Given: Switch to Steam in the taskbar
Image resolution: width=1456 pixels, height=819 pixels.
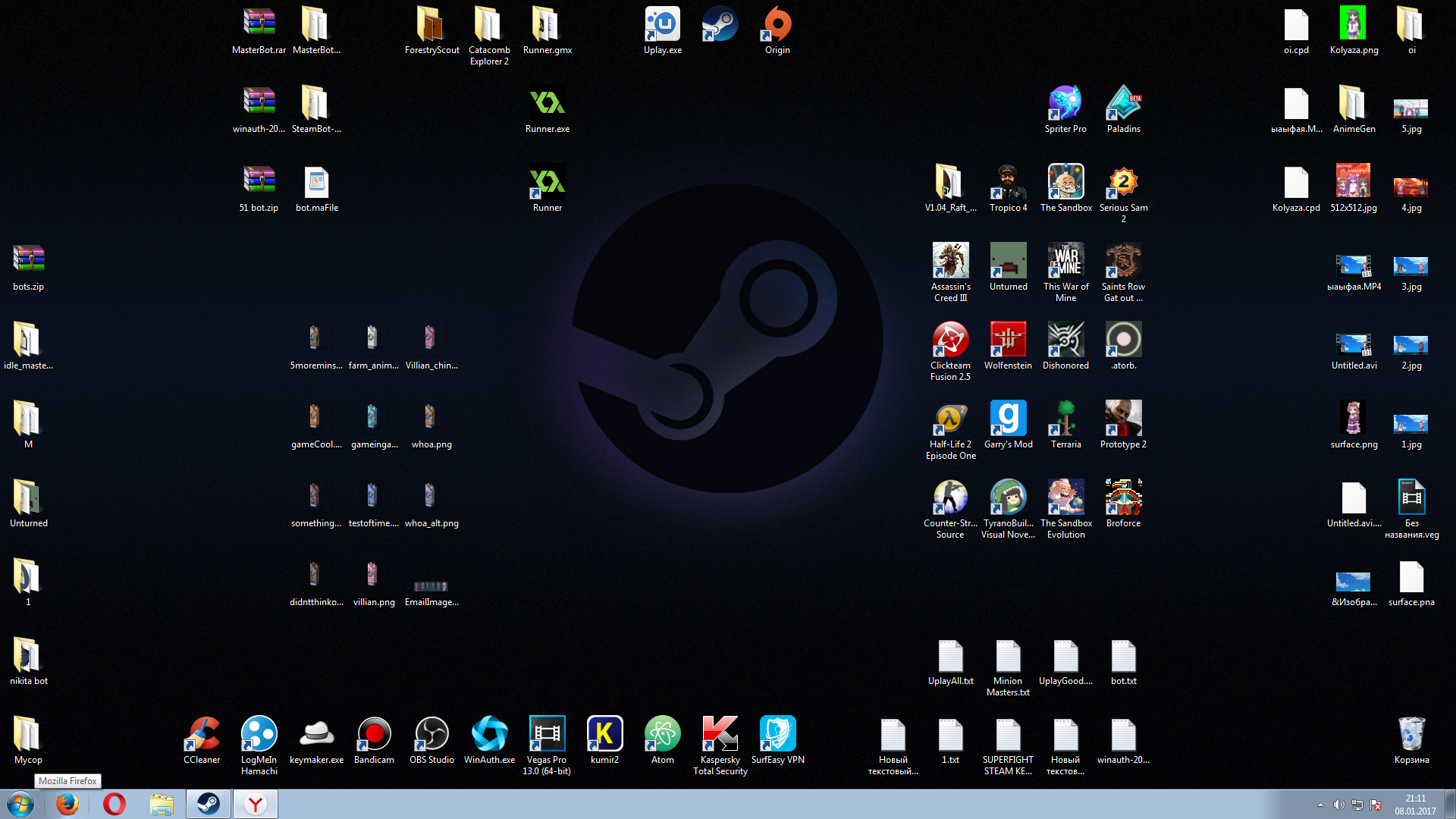Looking at the screenshot, I should coord(209,804).
